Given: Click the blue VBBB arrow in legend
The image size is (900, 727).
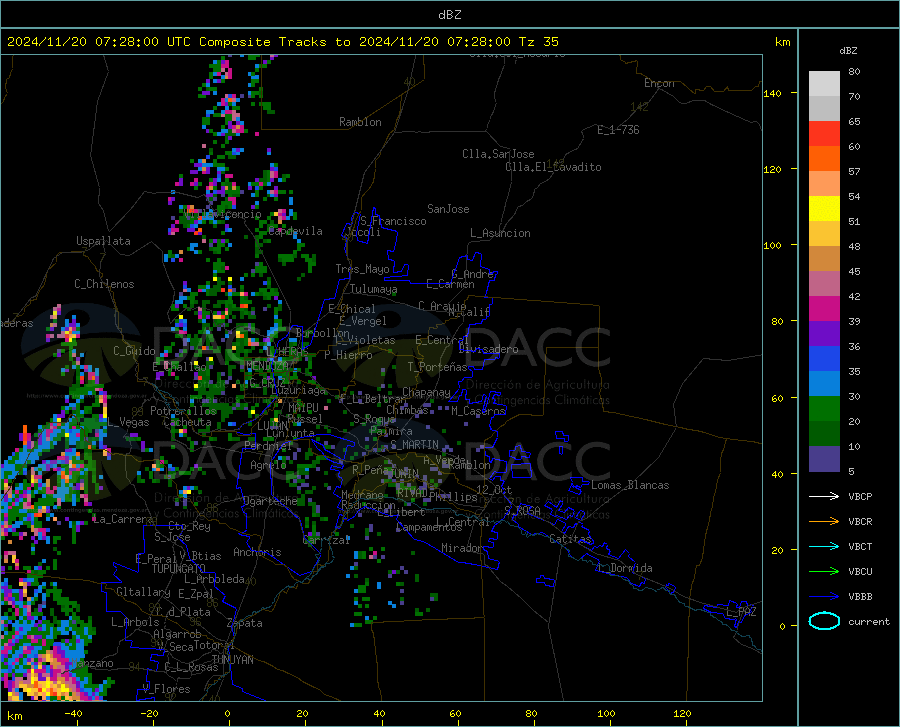Looking at the screenshot, I should [824, 596].
